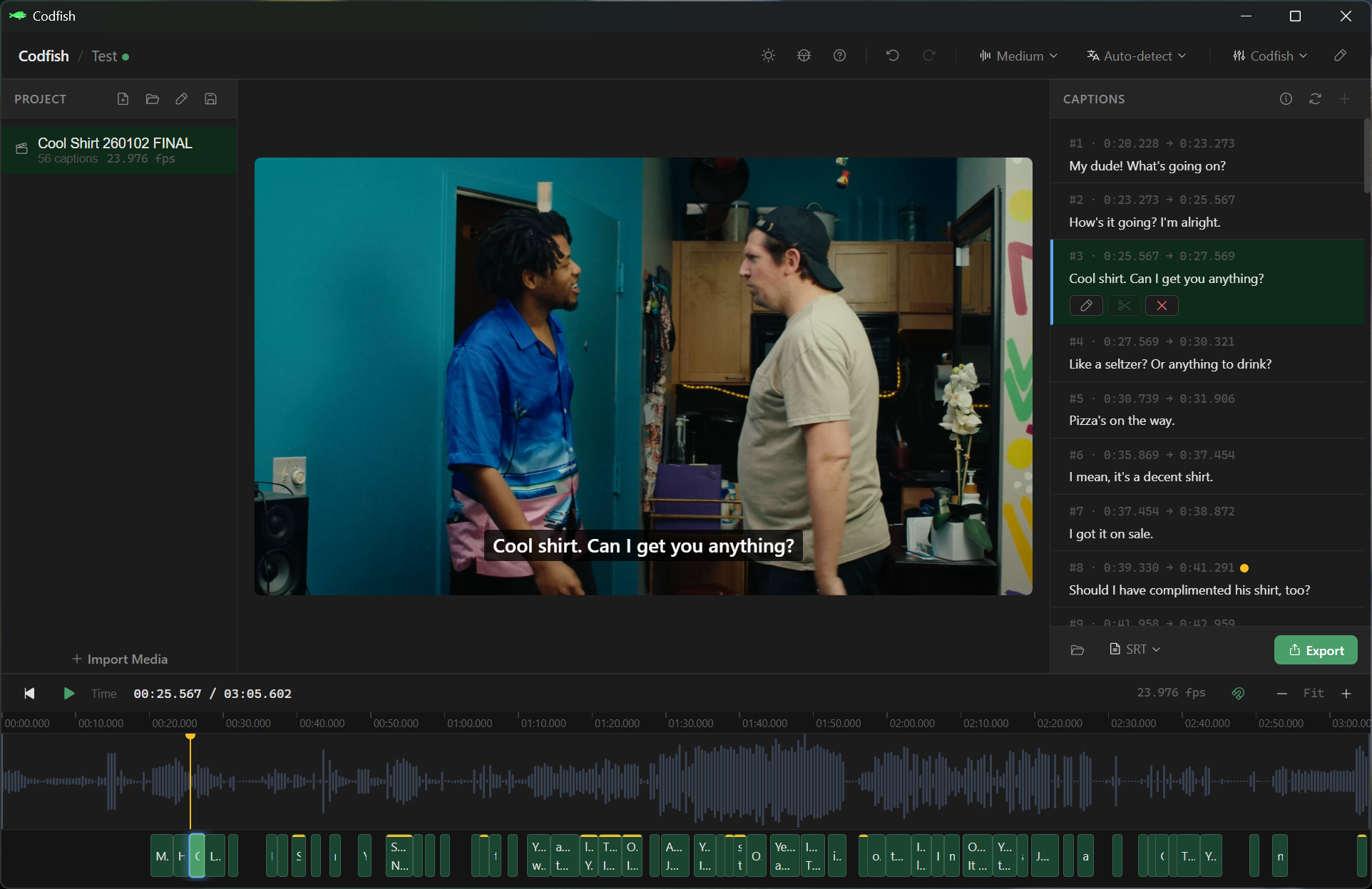Change the export format from SRT

(1135, 649)
